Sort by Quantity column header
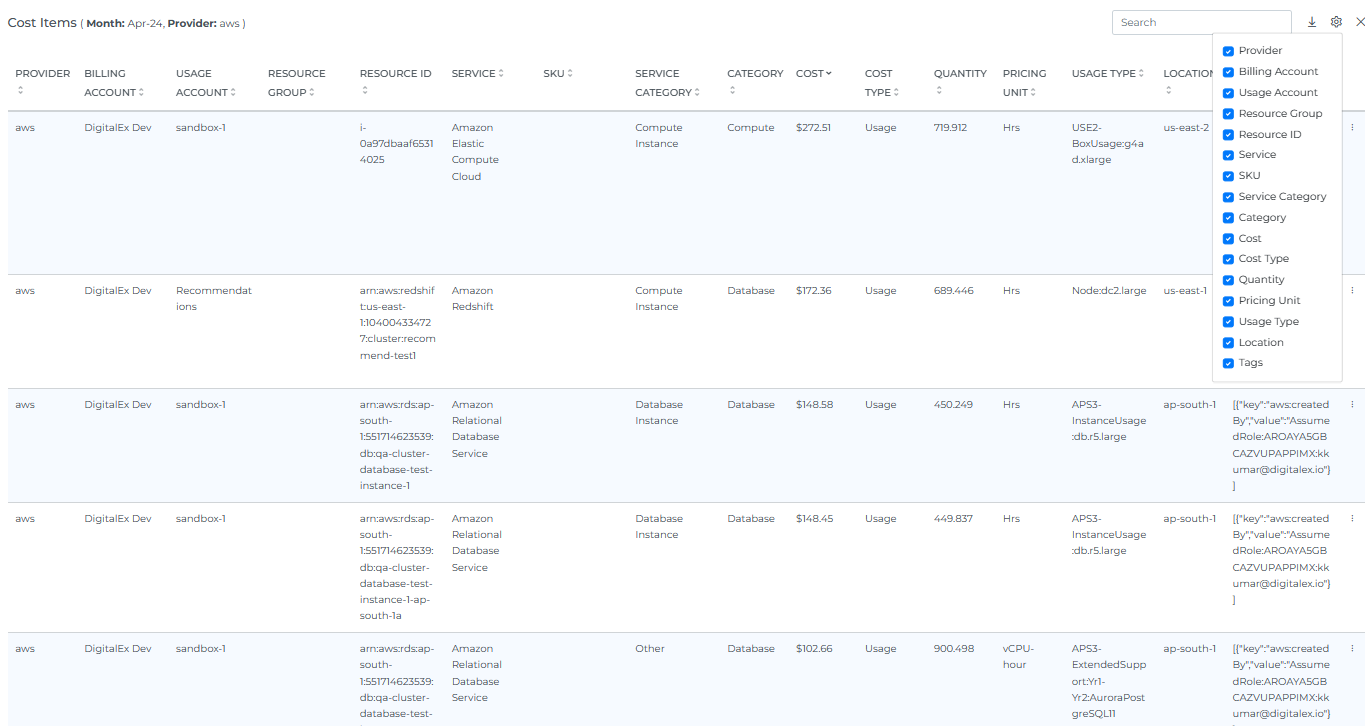1365x726 pixels. pyautogui.click(x=960, y=74)
